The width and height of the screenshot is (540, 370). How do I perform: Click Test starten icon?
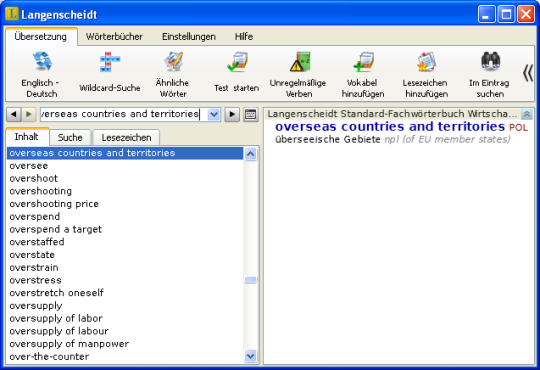(x=237, y=72)
